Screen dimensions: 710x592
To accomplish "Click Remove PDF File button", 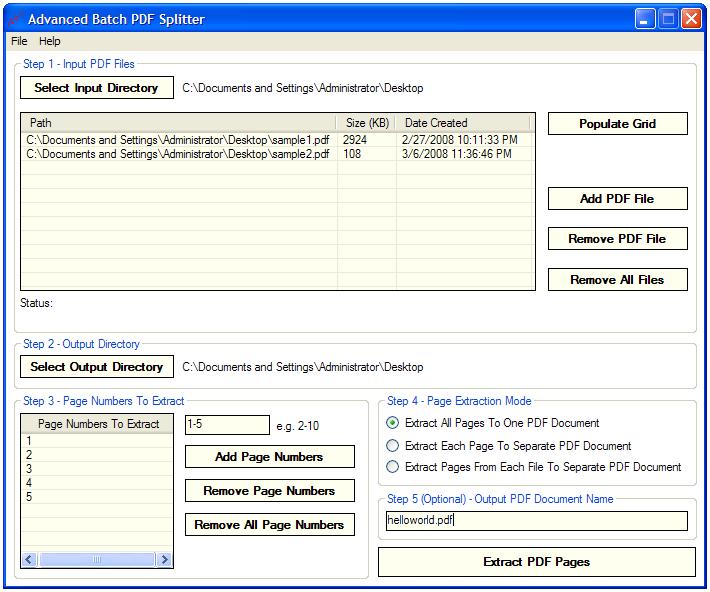I will coord(617,239).
